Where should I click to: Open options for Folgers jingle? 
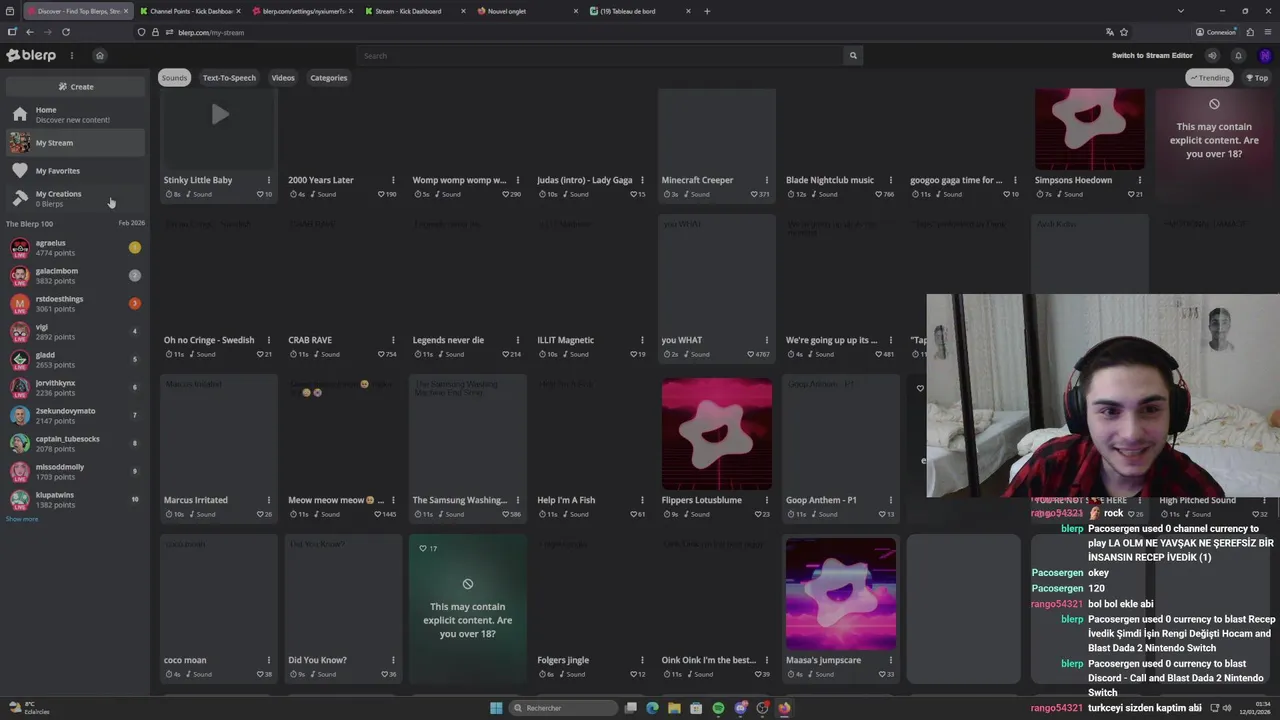[642, 660]
